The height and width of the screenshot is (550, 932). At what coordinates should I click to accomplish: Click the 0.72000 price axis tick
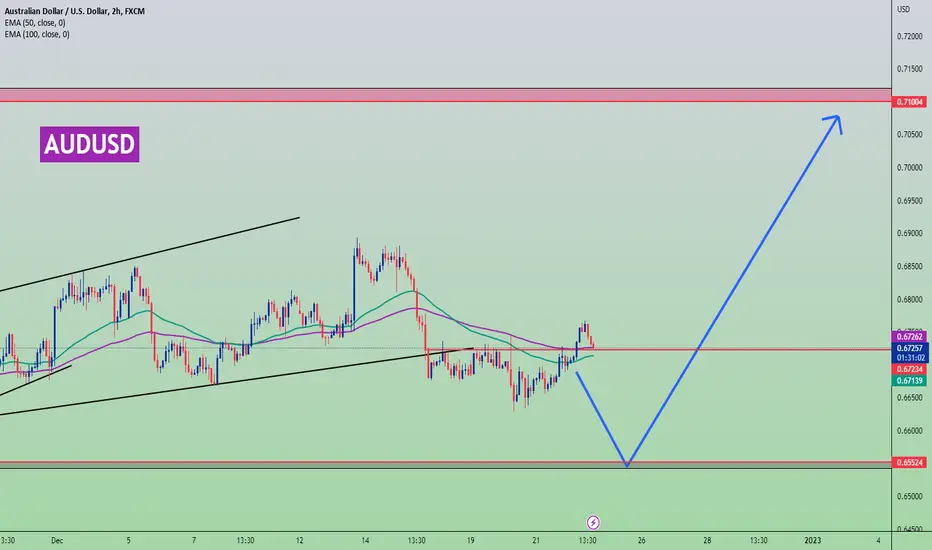[x=909, y=37]
